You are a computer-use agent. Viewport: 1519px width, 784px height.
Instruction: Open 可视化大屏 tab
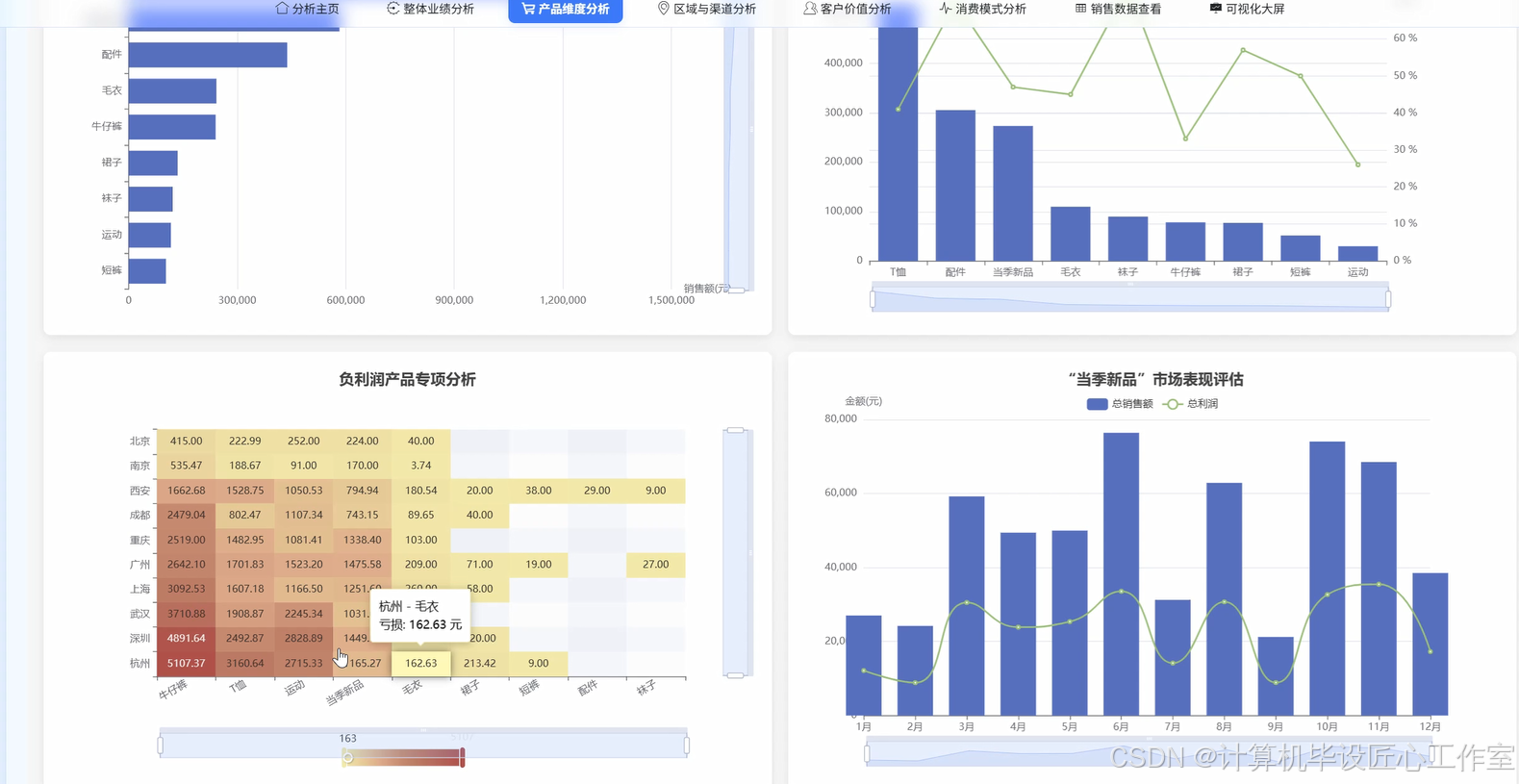(1247, 9)
